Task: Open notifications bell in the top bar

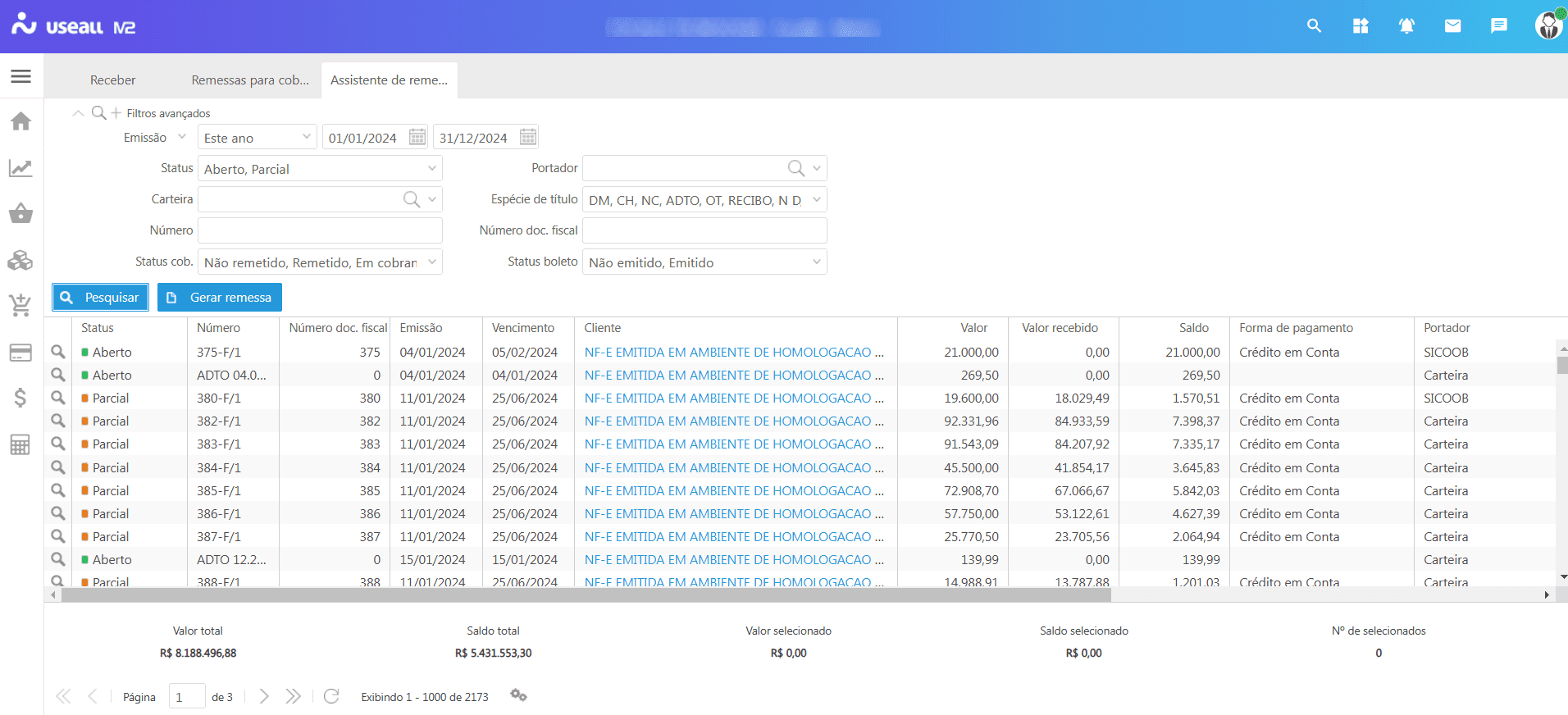Action: coord(1406,26)
